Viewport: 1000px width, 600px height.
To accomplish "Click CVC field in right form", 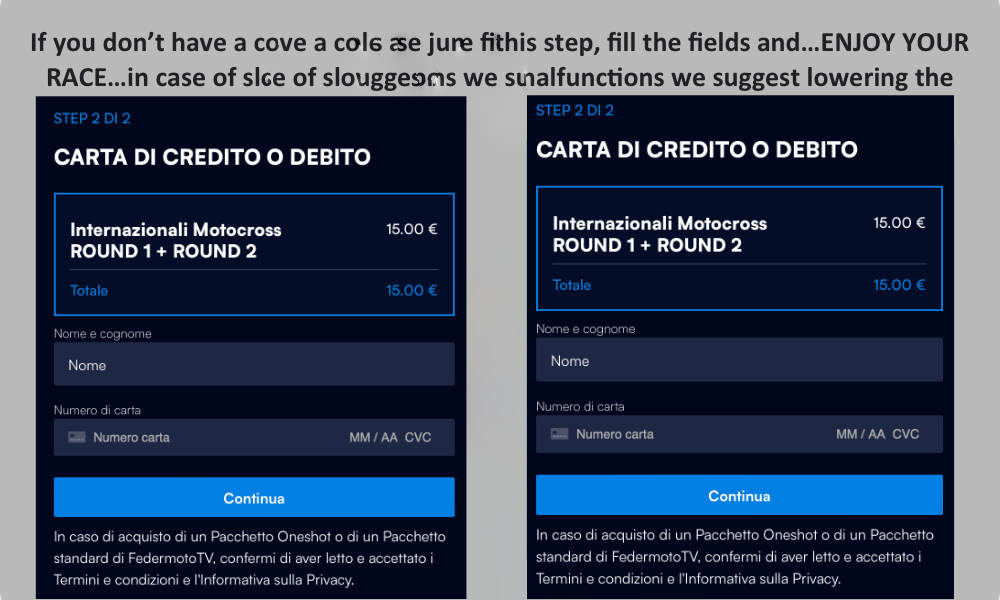I will [906, 434].
